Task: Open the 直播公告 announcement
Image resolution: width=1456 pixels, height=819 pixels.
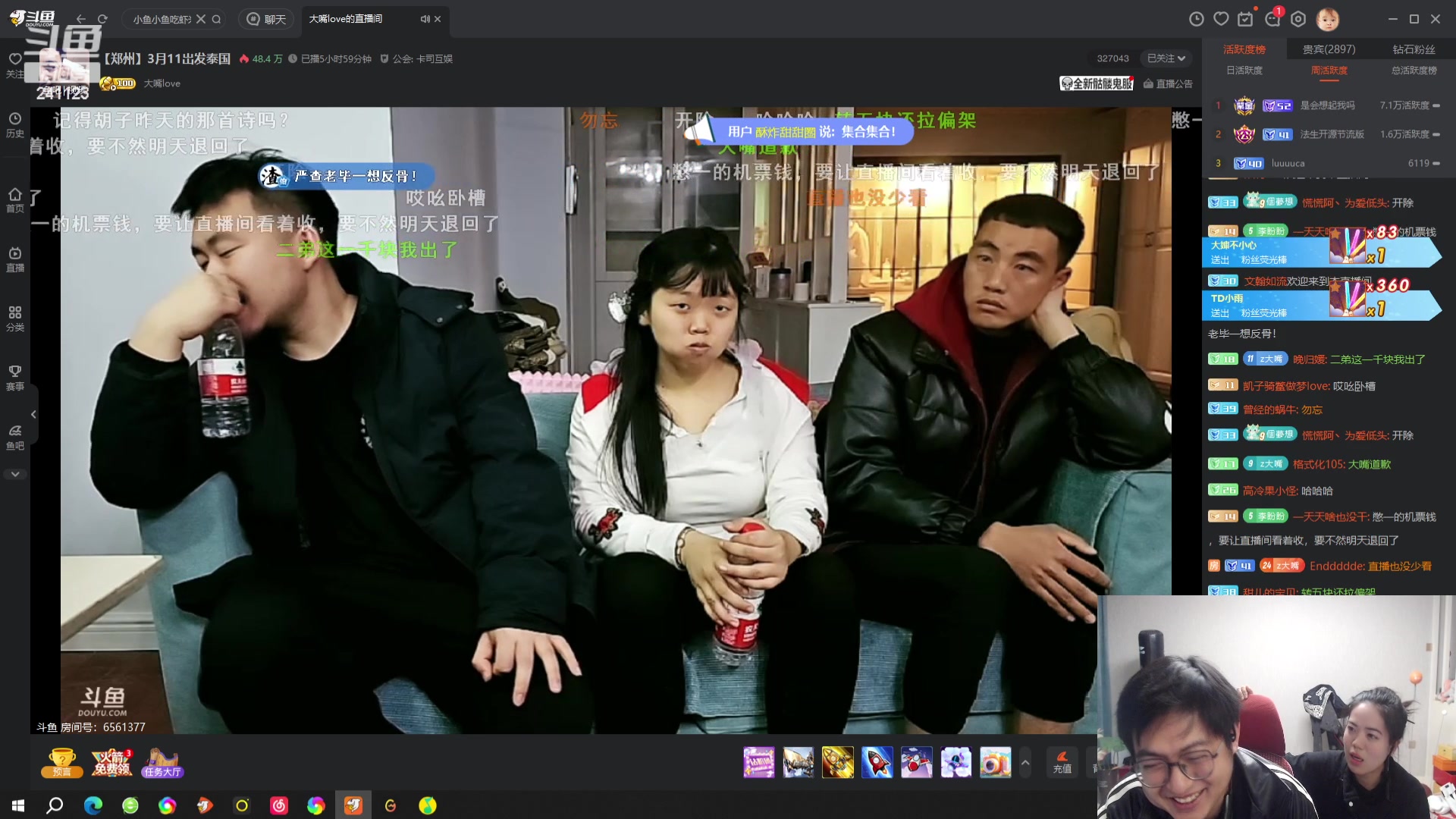Action: [x=1168, y=84]
